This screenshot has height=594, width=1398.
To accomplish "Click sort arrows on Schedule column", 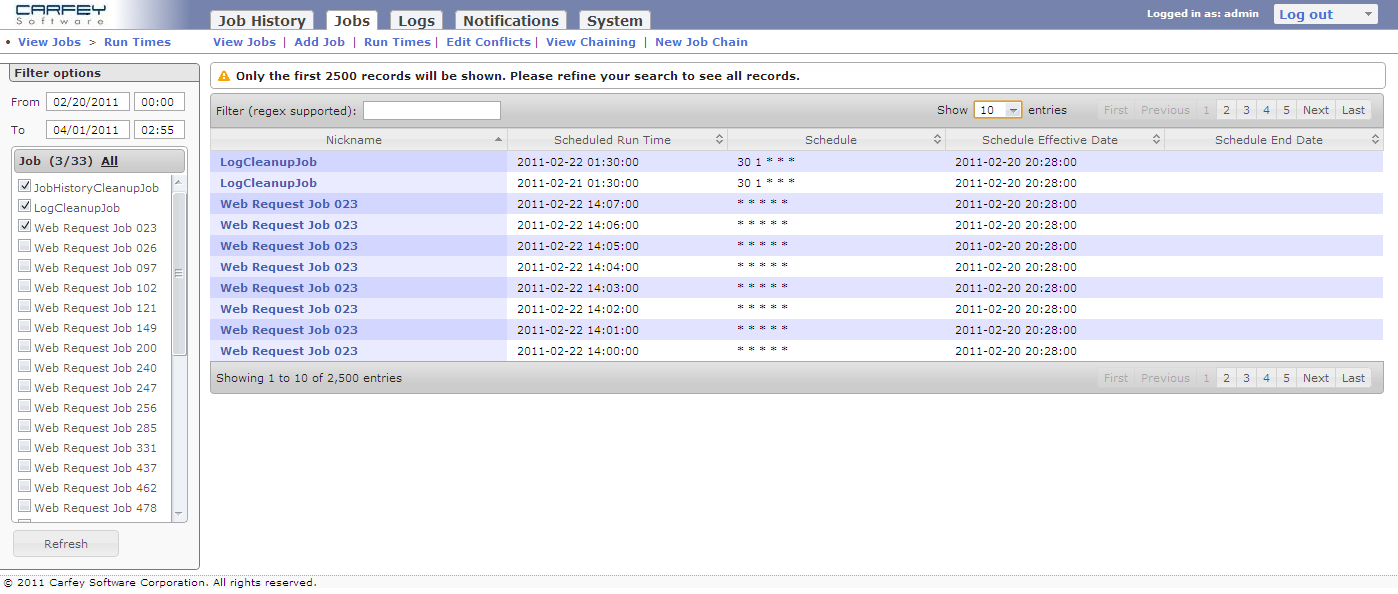I will click(937, 140).
